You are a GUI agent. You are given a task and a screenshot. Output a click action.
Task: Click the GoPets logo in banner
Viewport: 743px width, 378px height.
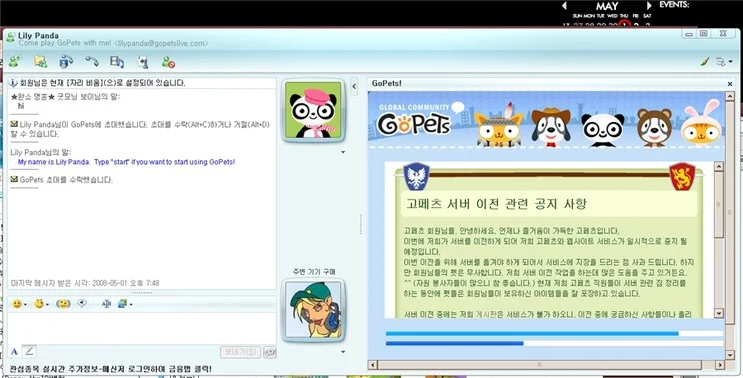pyautogui.click(x=414, y=122)
